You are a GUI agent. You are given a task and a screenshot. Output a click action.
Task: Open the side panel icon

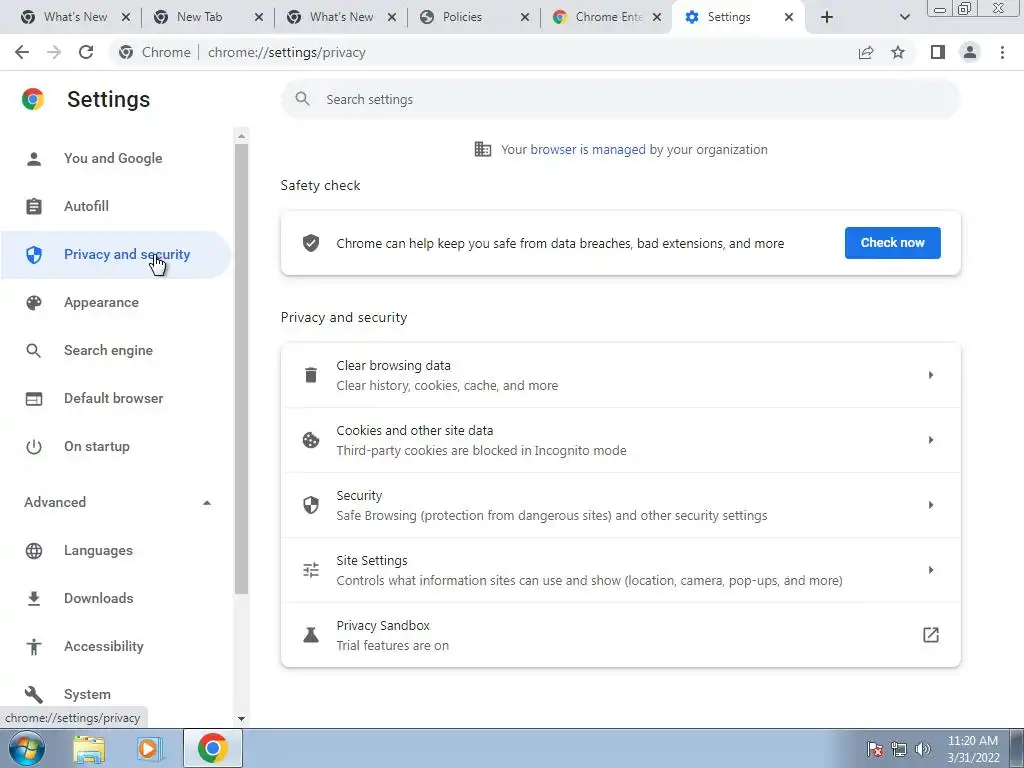(938, 52)
